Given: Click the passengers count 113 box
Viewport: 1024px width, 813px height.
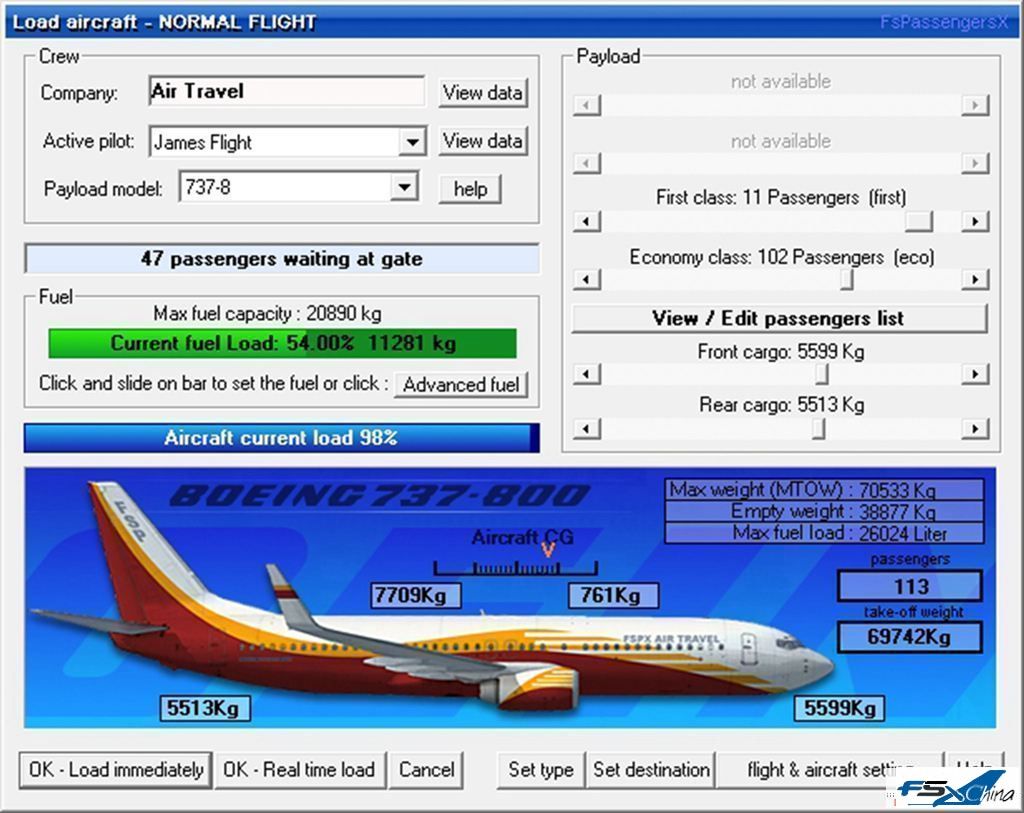Looking at the screenshot, I should click(910, 586).
